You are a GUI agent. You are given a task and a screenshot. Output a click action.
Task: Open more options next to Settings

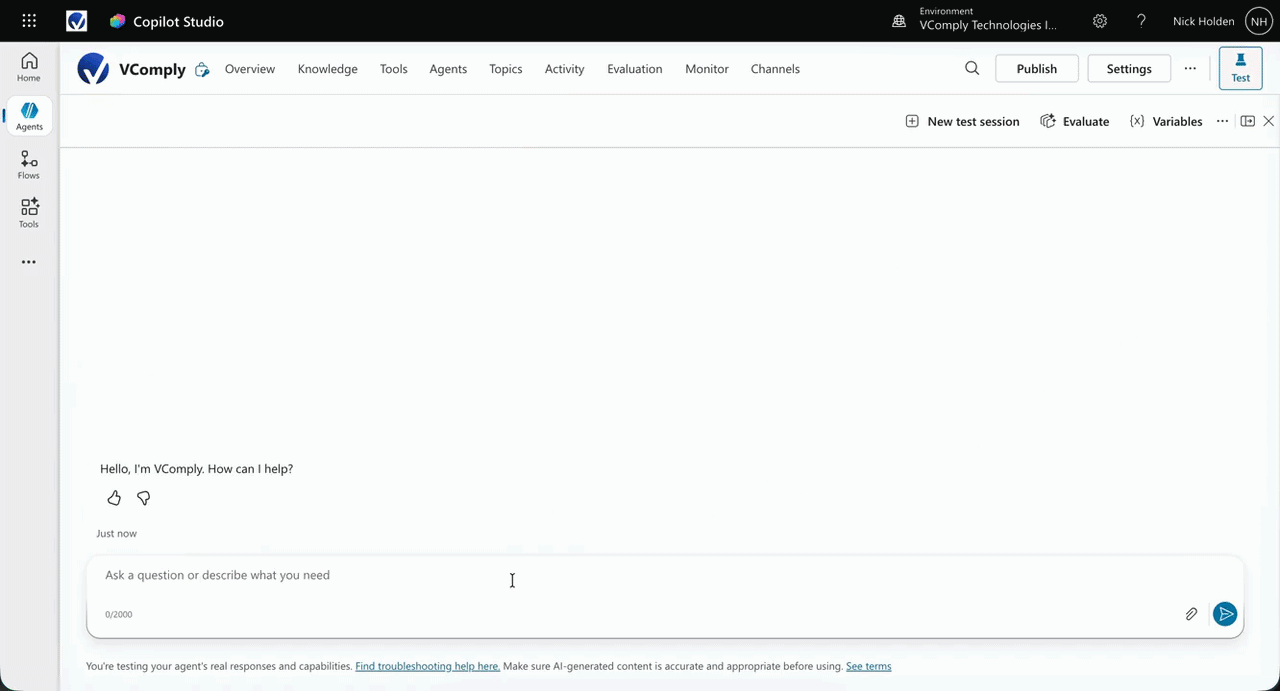point(1190,68)
